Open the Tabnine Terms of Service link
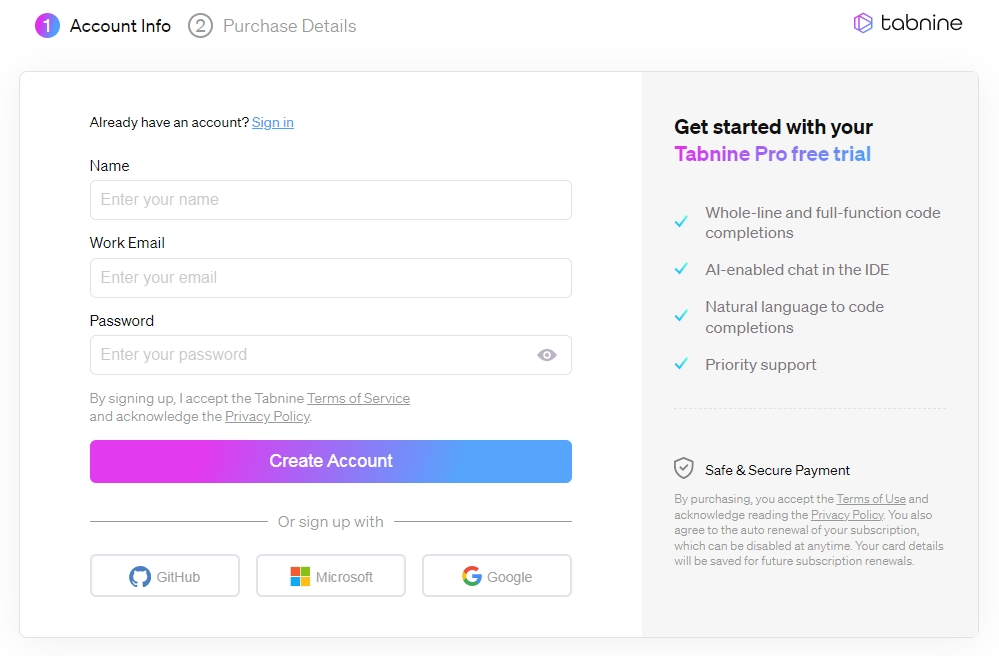Viewport: 999px width, 656px height. click(358, 398)
